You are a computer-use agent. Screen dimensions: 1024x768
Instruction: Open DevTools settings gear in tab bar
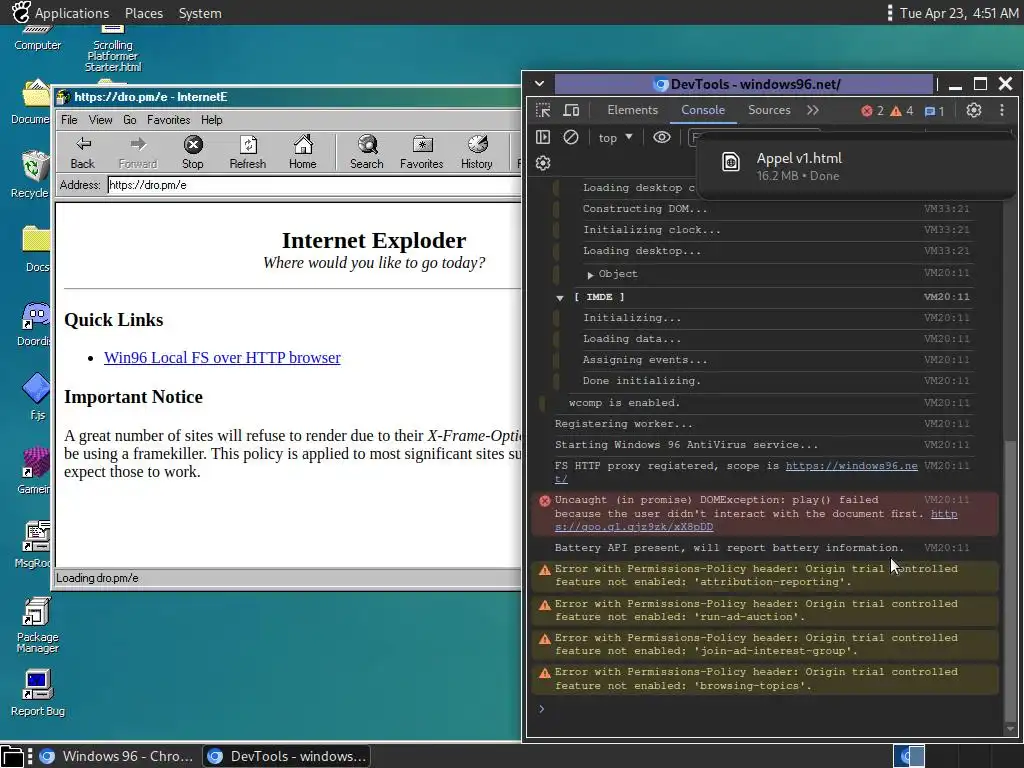(x=974, y=110)
